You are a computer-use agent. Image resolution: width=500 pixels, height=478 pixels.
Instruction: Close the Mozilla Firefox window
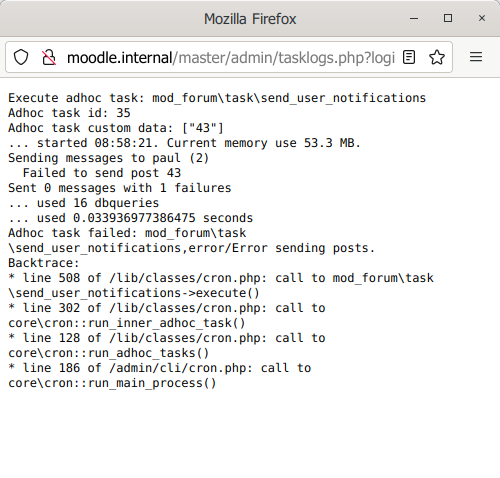(482, 18)
